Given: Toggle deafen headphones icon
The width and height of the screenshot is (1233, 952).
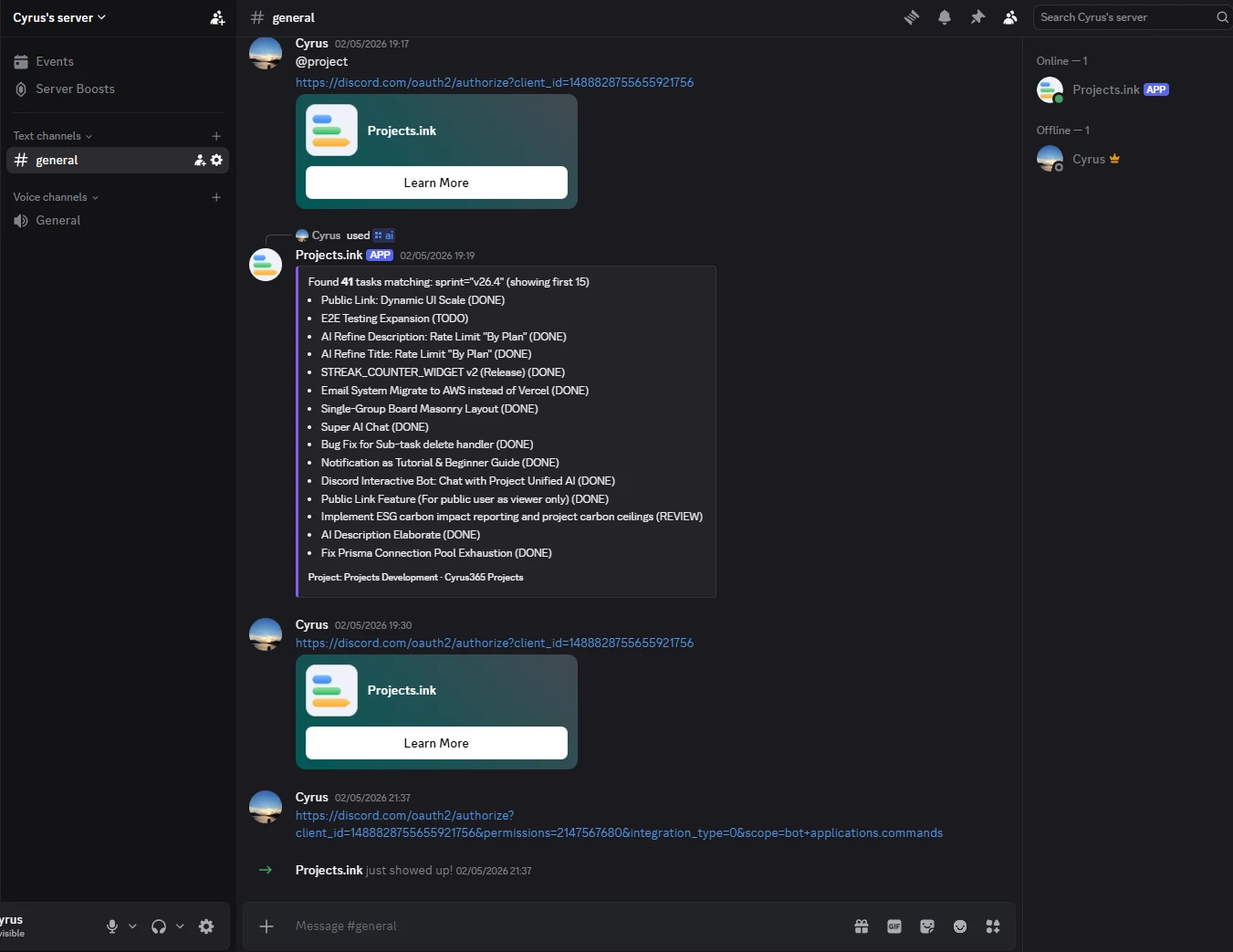Looking at the screenshot, I should coord(159,926).
